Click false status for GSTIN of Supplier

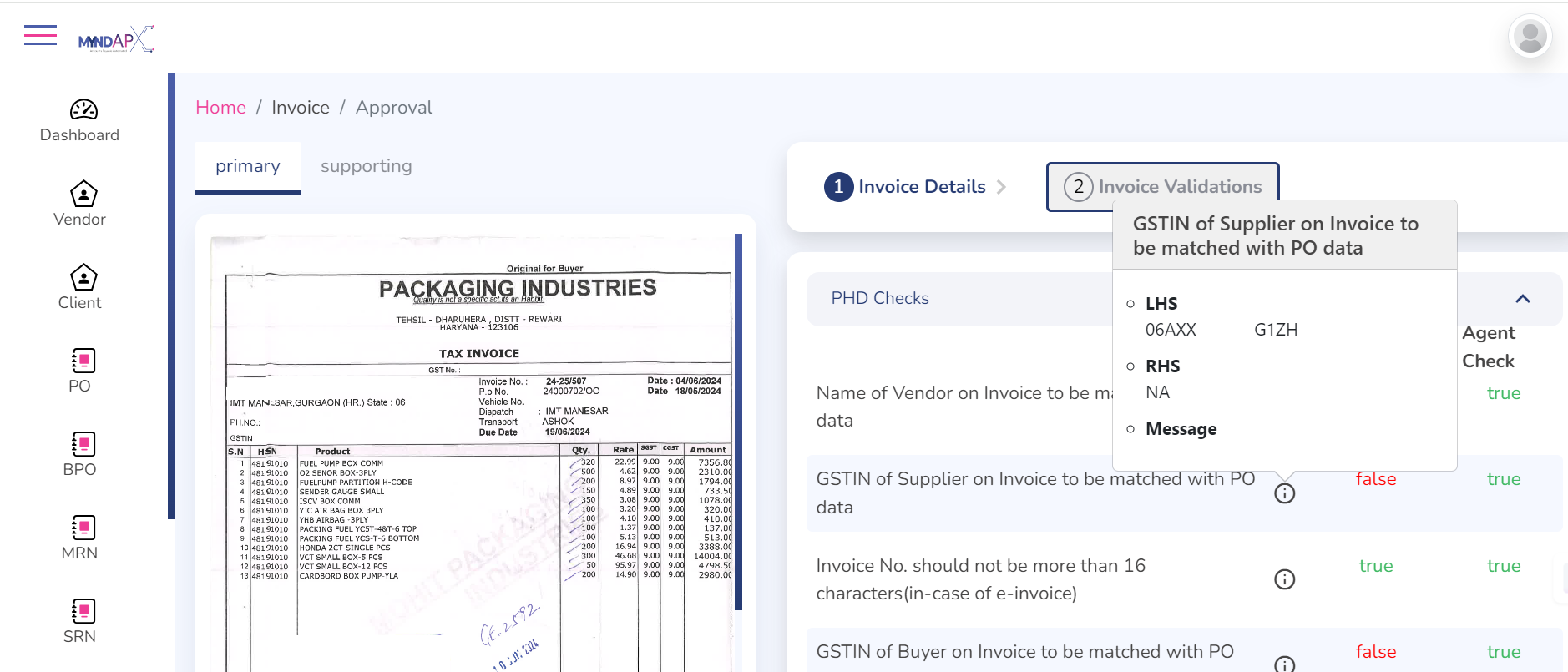pyautogui.click(x=1375, y=479)
